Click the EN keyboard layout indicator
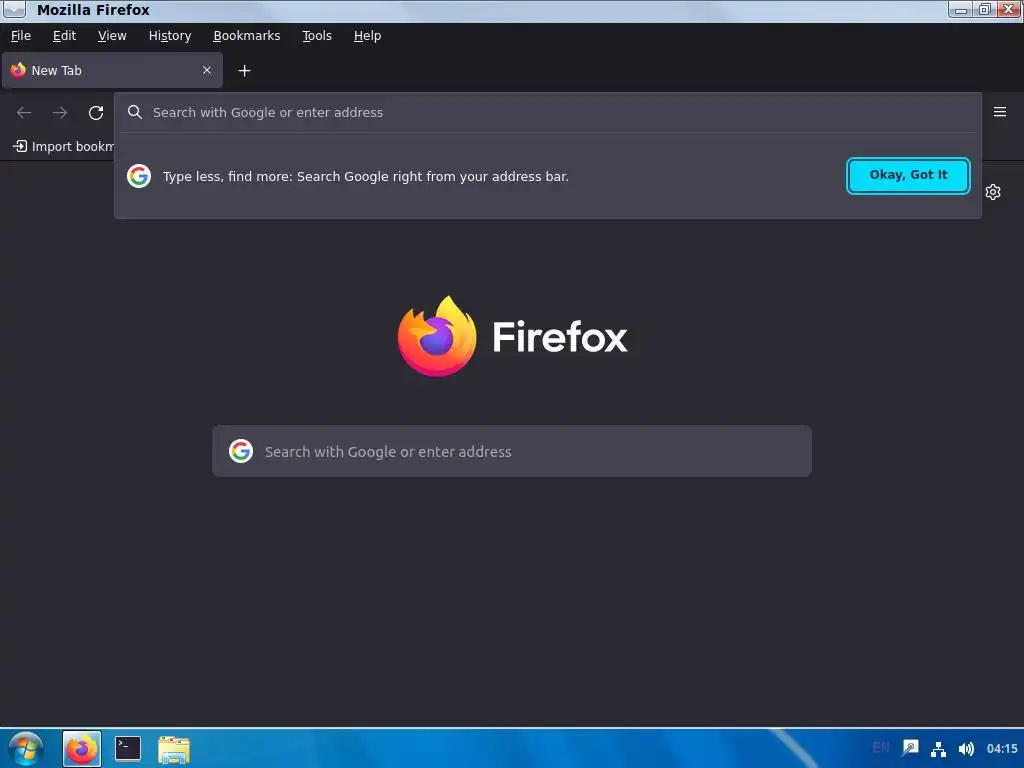Image resolution: width=1024 pixels, height=768 pixels. (880, 748)
